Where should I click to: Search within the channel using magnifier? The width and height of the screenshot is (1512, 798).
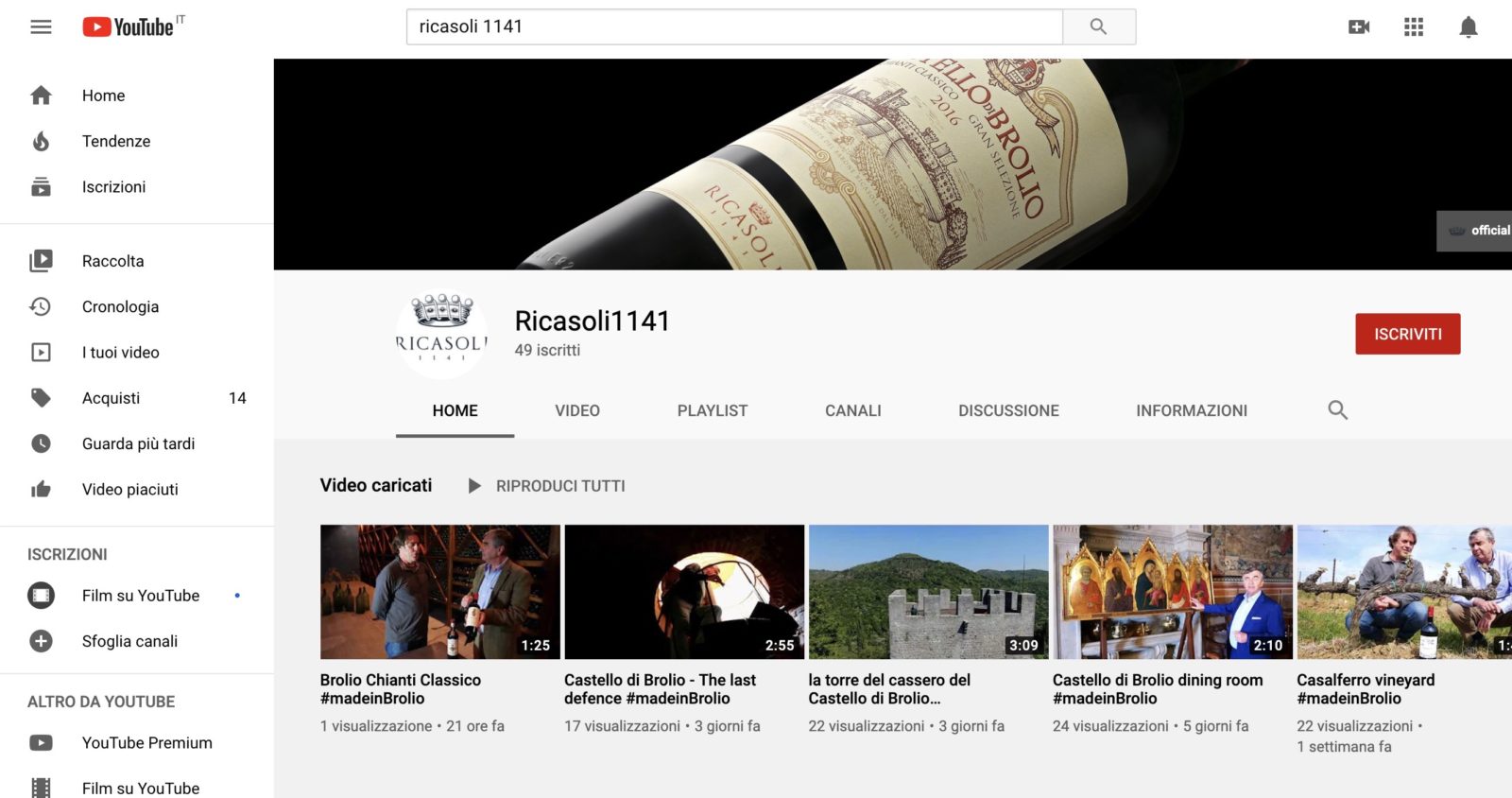pyautogui.click(x=1337, y=410)
